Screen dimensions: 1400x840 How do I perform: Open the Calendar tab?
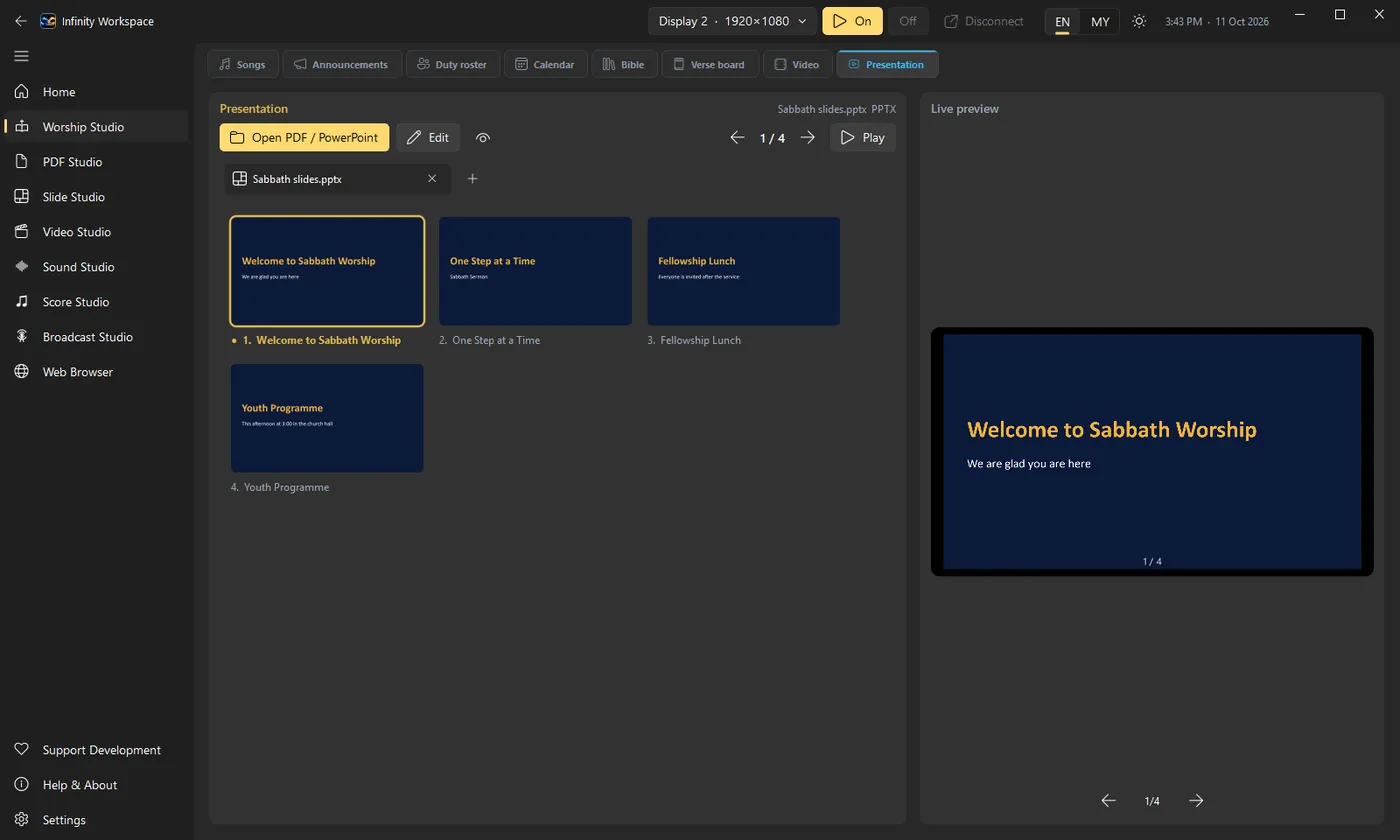(x=546, y=64)
